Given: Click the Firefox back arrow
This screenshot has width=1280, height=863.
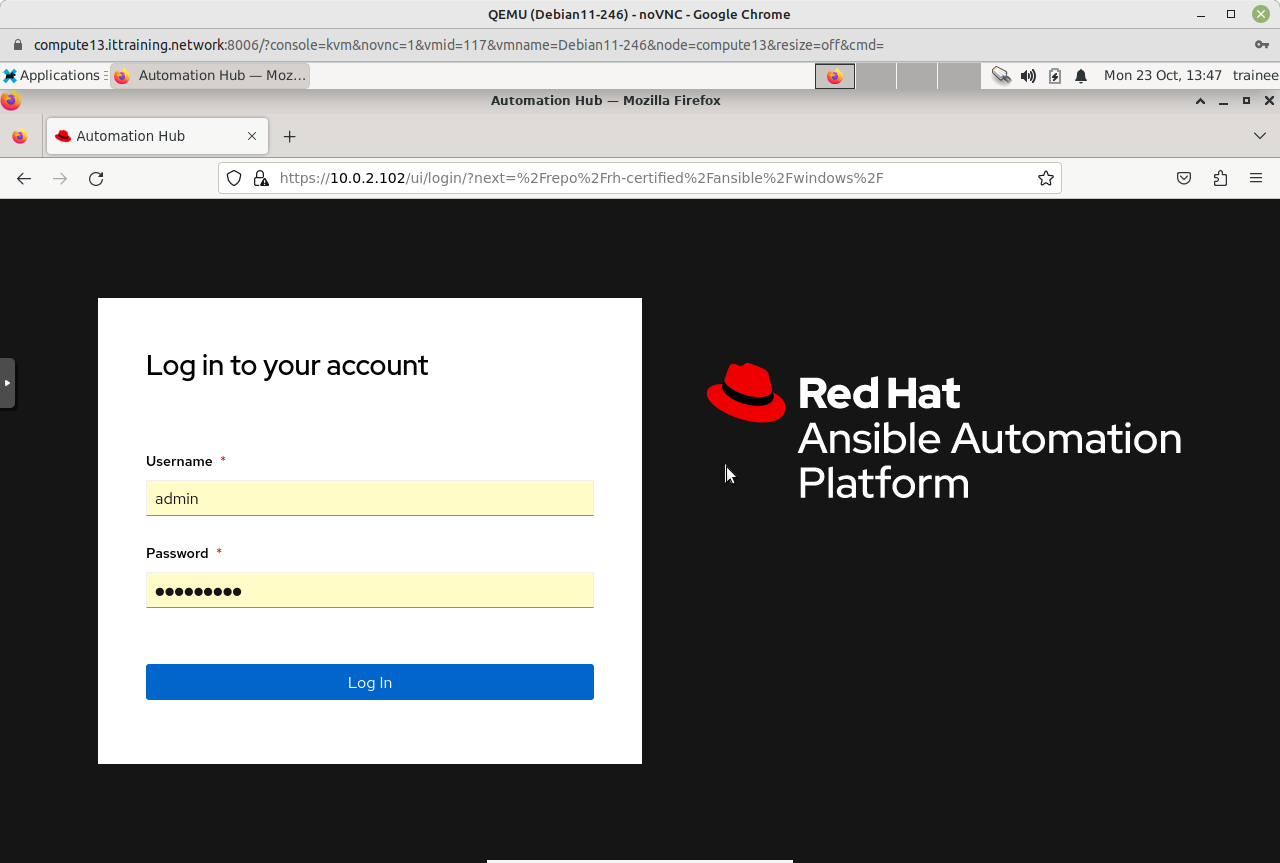Looking at the screenshot, I should (24, 178).
